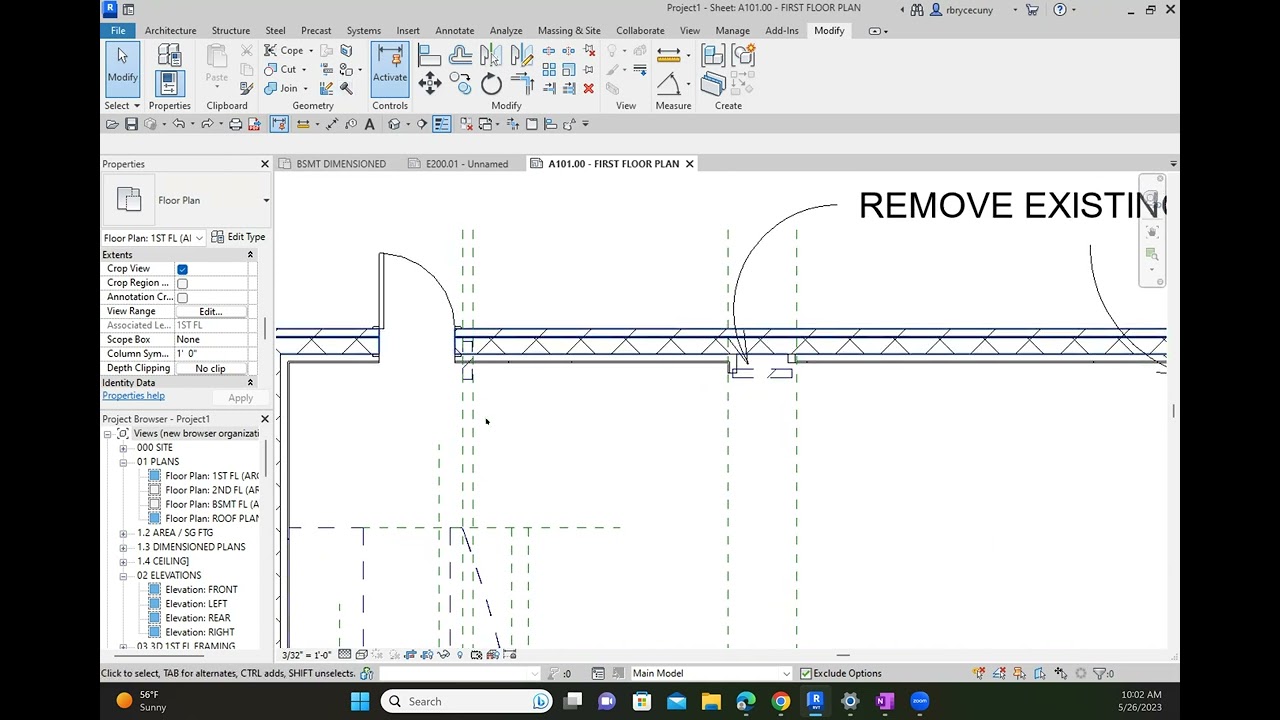This screenshot has width=1280, height=720.
Task: Collapse the 01 PLANS tree node
Action: tap(123, 462)
